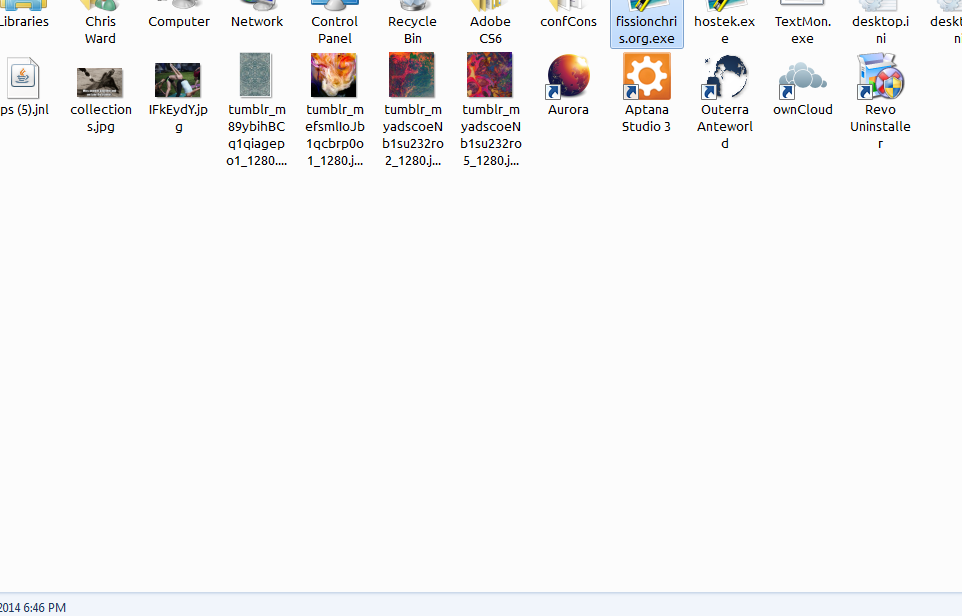
Task: Select the fissionchris.org.exe file
Action: click(646, 24)
